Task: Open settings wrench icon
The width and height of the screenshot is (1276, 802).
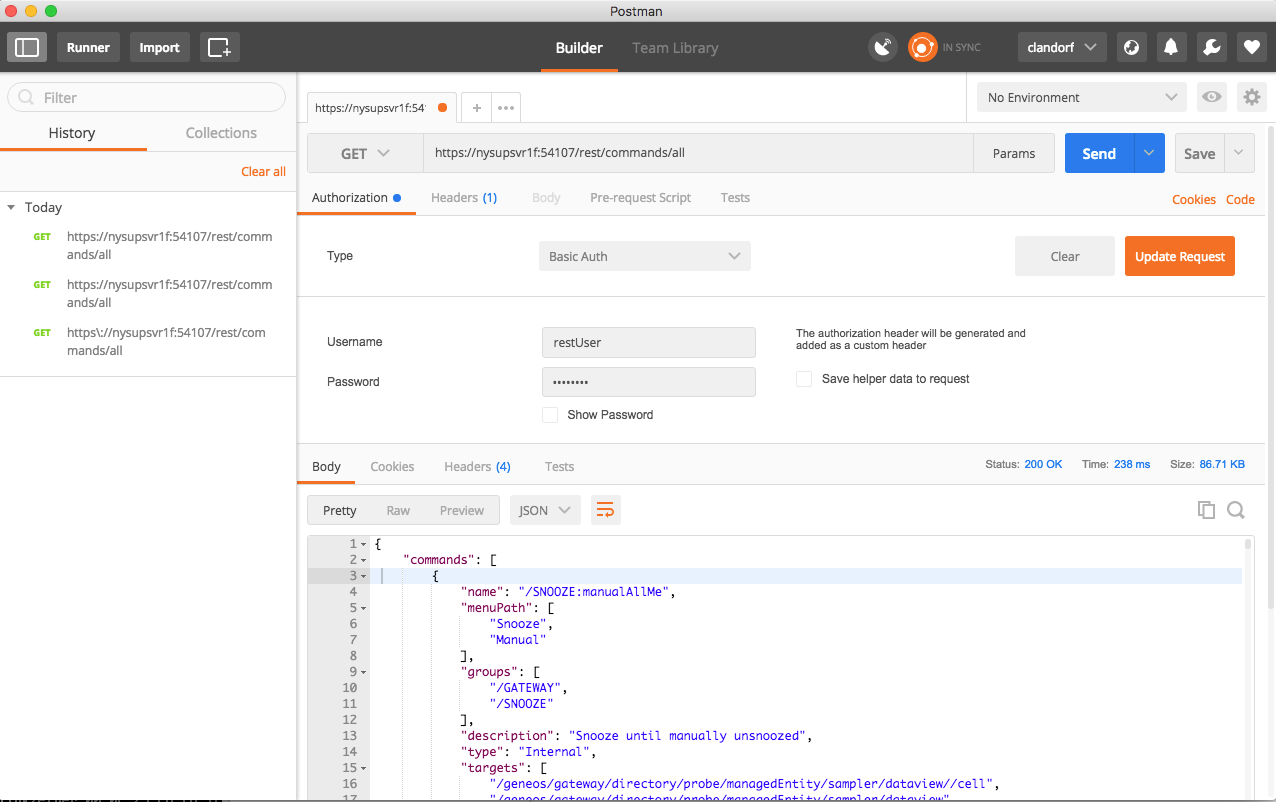Action: click(x=1211, y=47)
